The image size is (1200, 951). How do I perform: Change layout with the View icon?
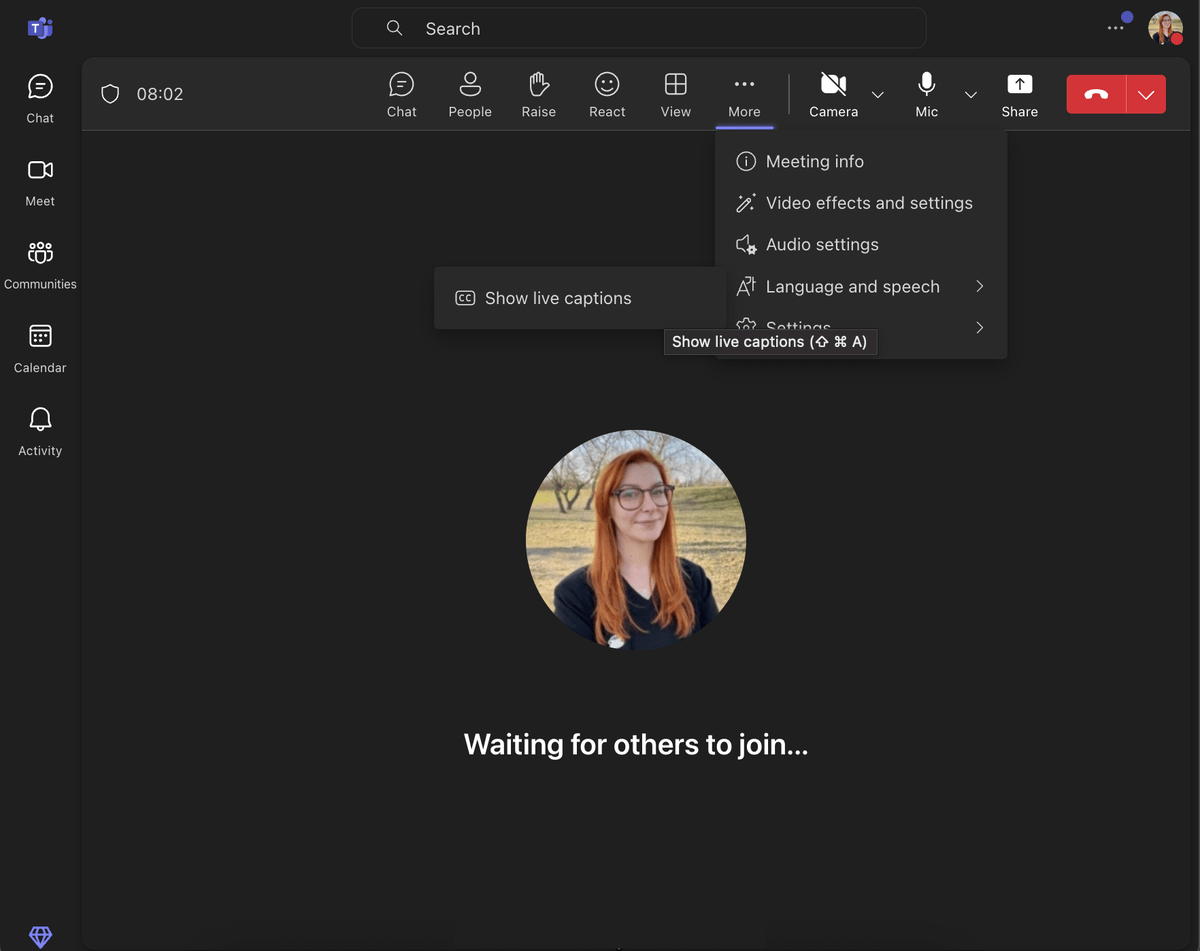(675, 94)
